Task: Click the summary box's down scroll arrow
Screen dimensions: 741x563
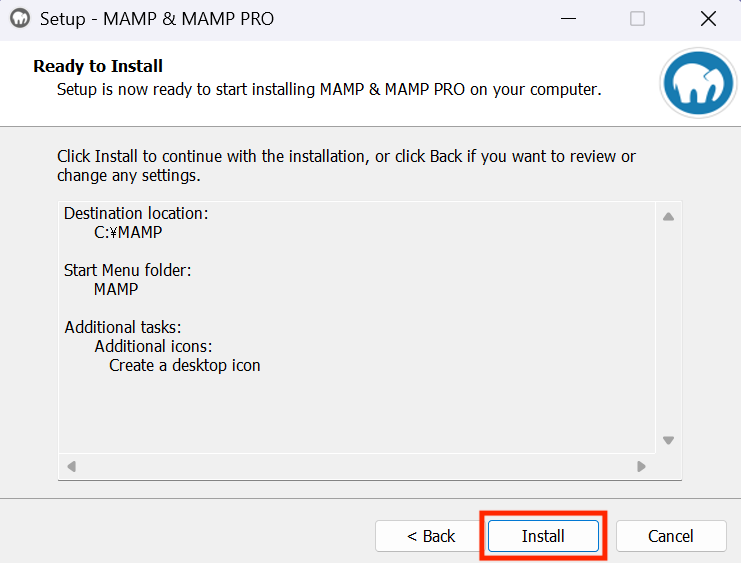Action: click(668, 440)
